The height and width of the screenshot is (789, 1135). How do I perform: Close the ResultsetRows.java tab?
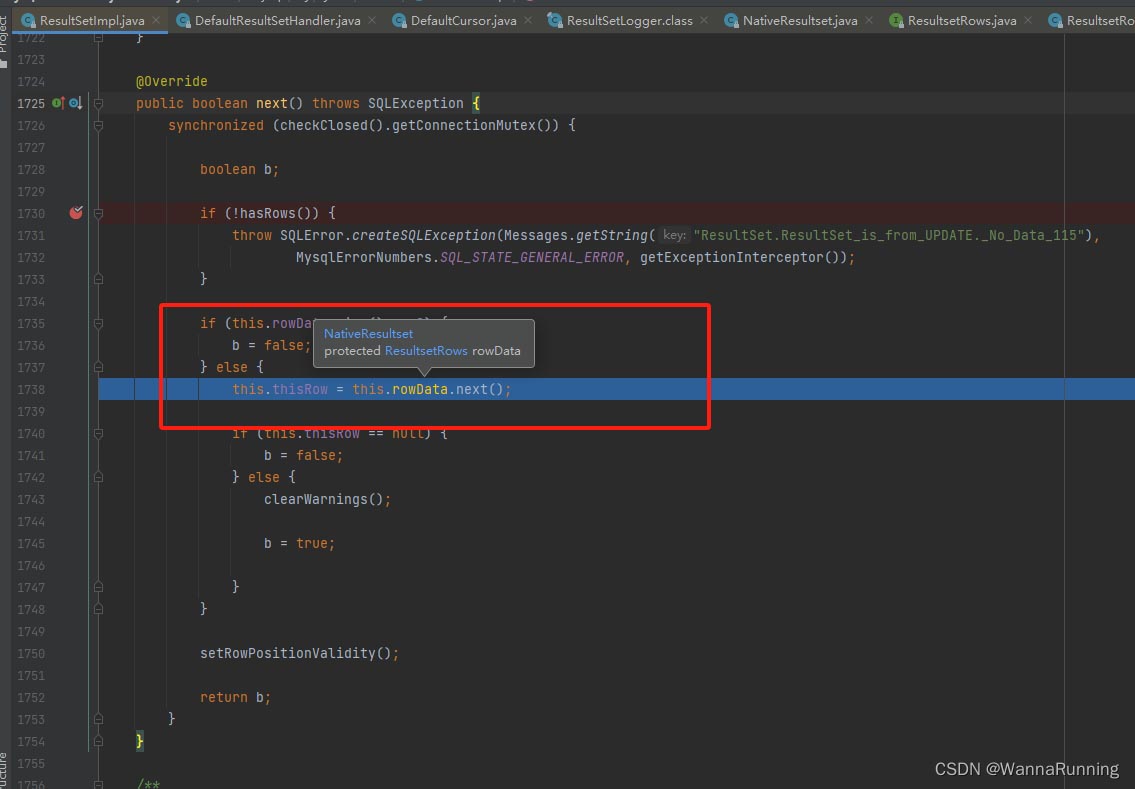pos(1027,20)
